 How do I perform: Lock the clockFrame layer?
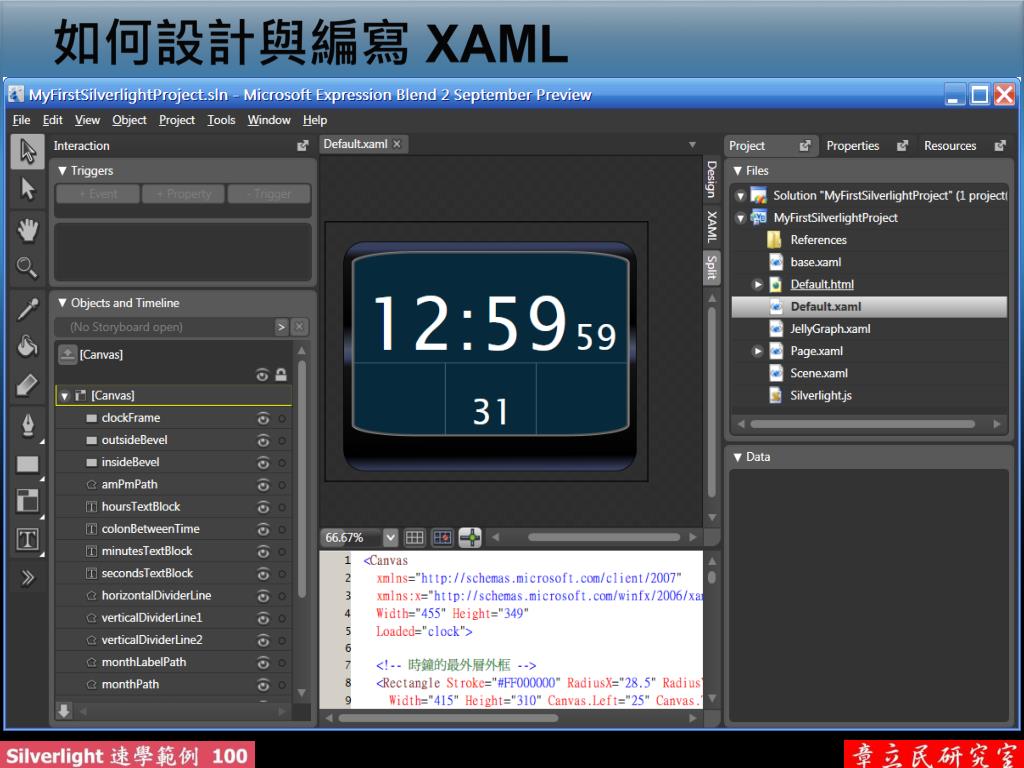click(x=282, y=419)
